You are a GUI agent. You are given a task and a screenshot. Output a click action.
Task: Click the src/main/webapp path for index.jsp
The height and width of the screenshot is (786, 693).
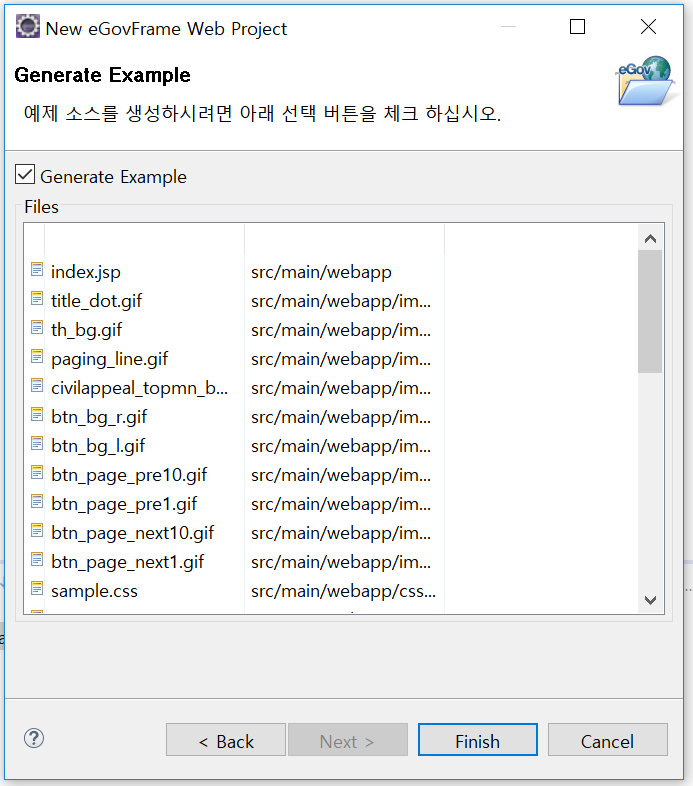click(321, 272)
